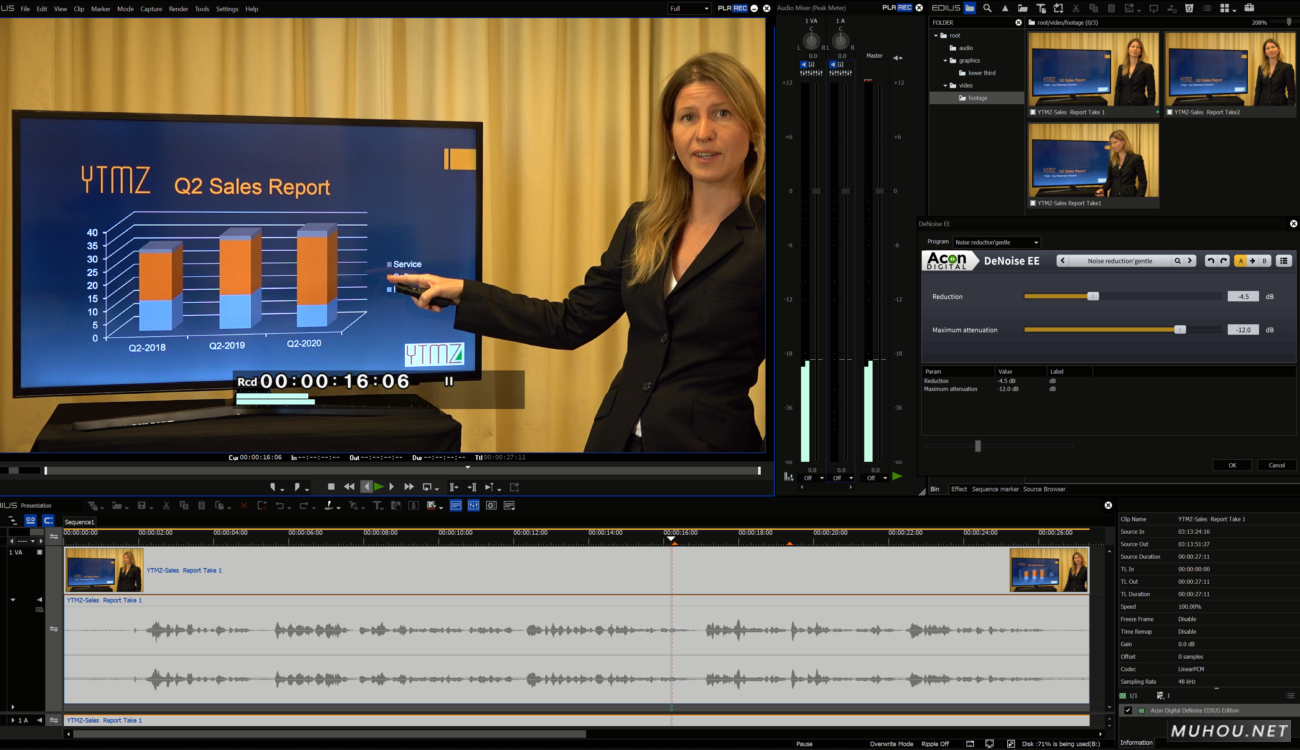
Task: Open the Capture menu
Action: coord(151,8)
